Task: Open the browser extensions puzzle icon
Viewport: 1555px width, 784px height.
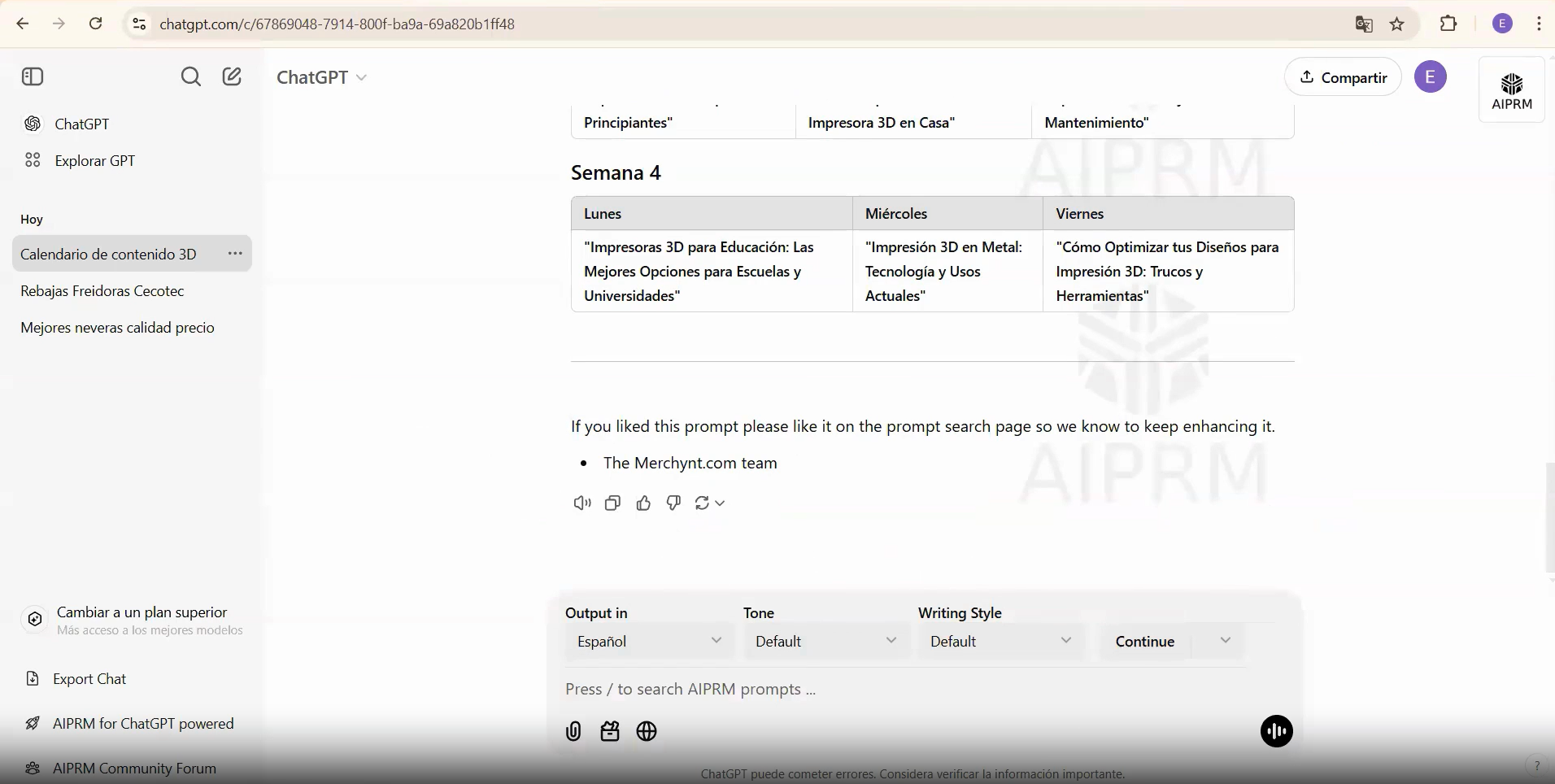Action: click(1448, 24)
